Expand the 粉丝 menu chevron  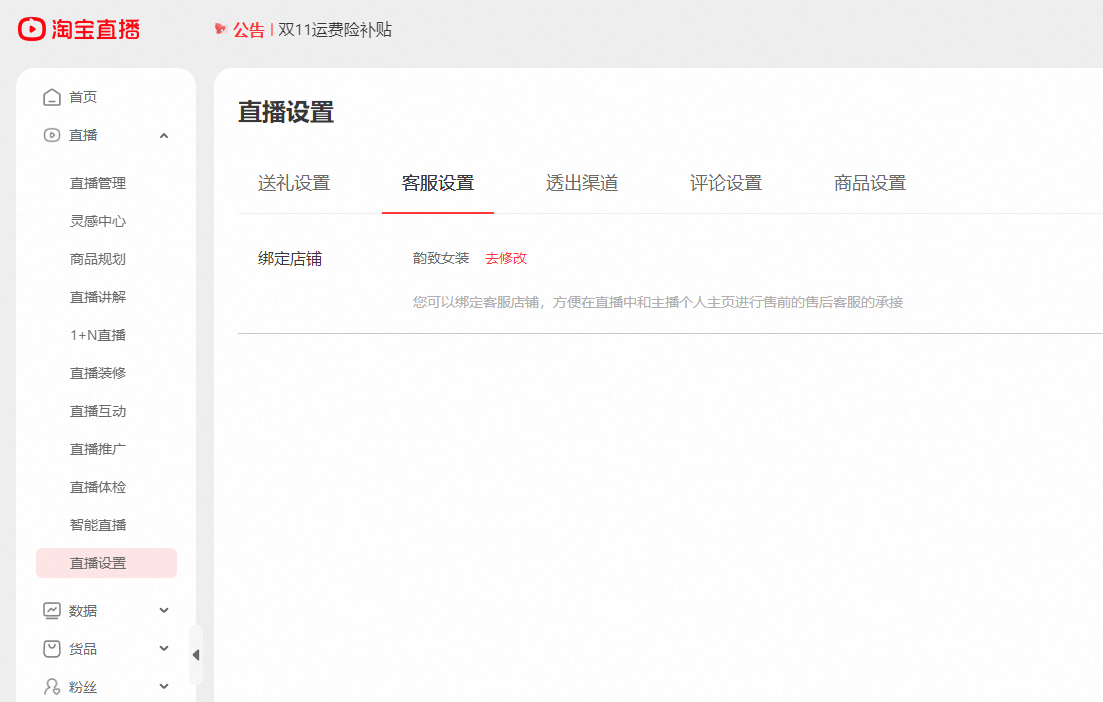point(164,687)
